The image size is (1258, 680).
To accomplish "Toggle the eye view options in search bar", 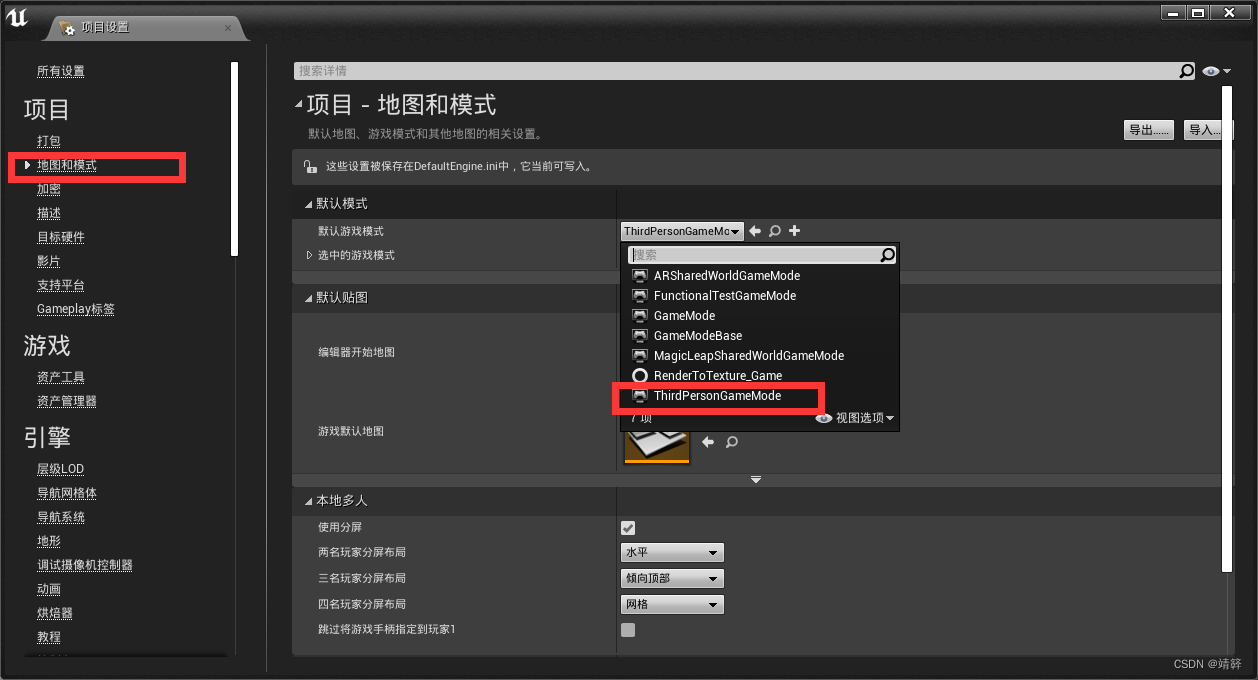I will [x=1217, y=71].
